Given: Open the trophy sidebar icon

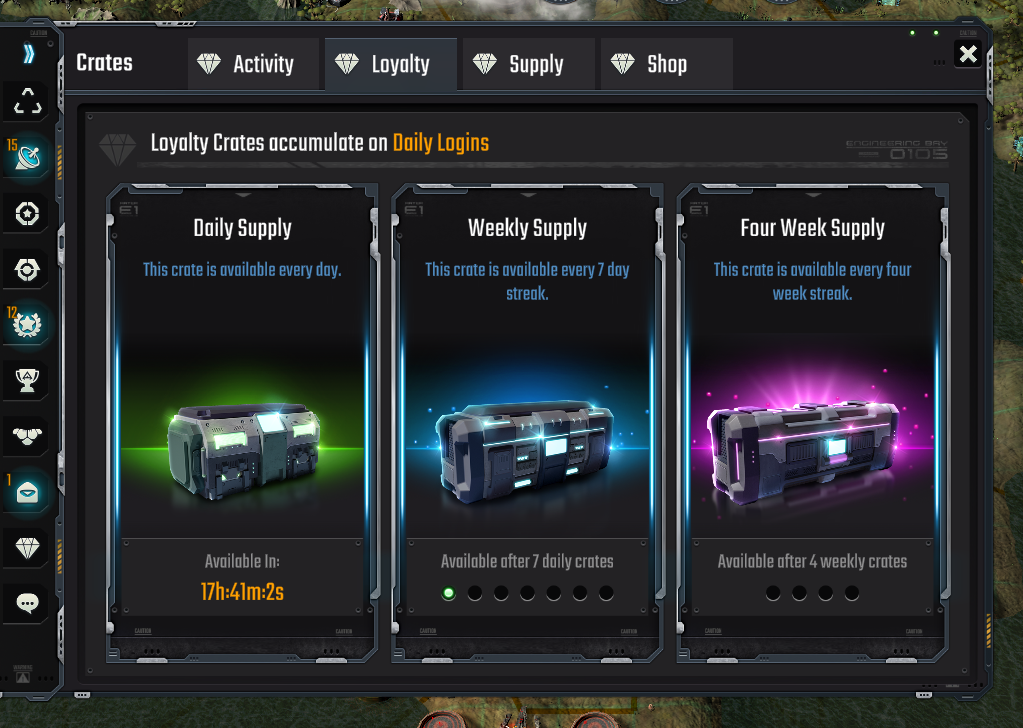Looking at the screenshot, I should [27, 380].
